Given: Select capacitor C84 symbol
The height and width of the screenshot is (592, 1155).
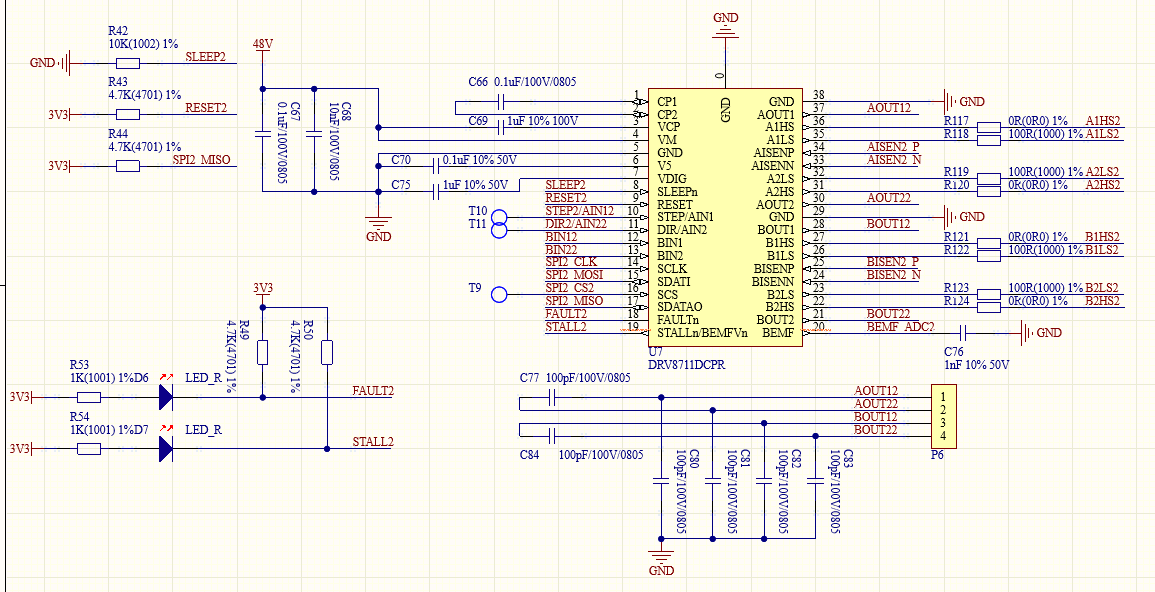Looking at the screenshot, I should (553, 435).
